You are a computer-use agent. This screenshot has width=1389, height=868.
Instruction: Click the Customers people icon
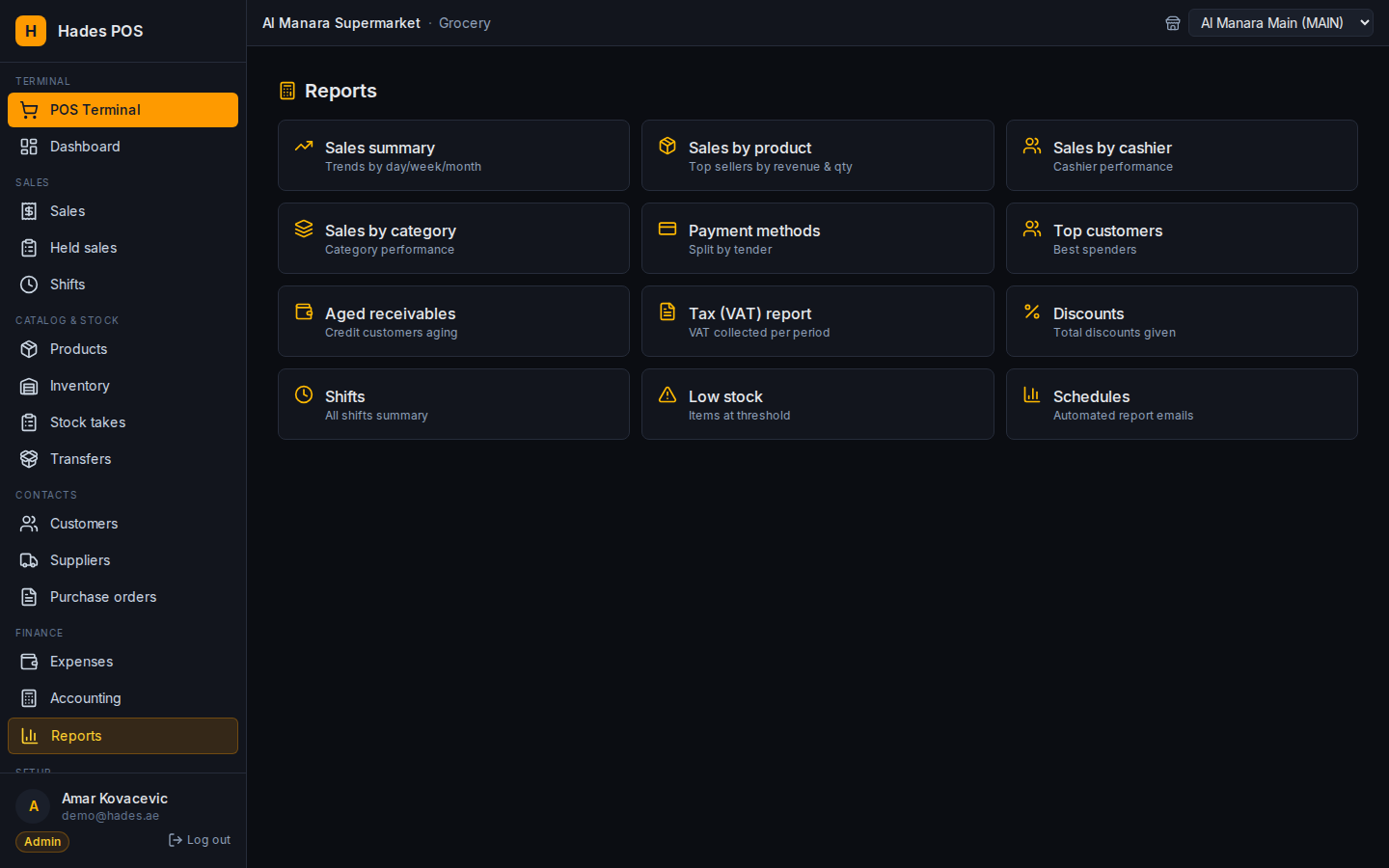(x=29, y=524)
